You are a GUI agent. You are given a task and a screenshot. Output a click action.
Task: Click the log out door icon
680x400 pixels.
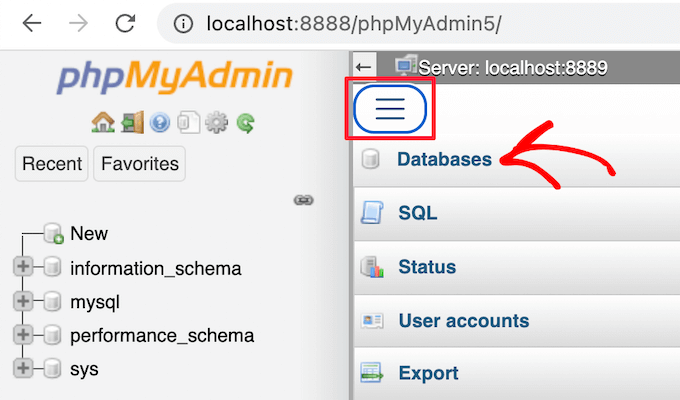(x=131, y=123)
